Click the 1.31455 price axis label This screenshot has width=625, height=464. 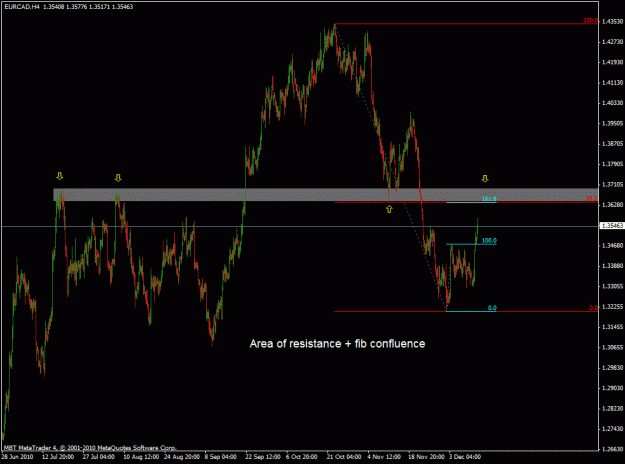612,327
